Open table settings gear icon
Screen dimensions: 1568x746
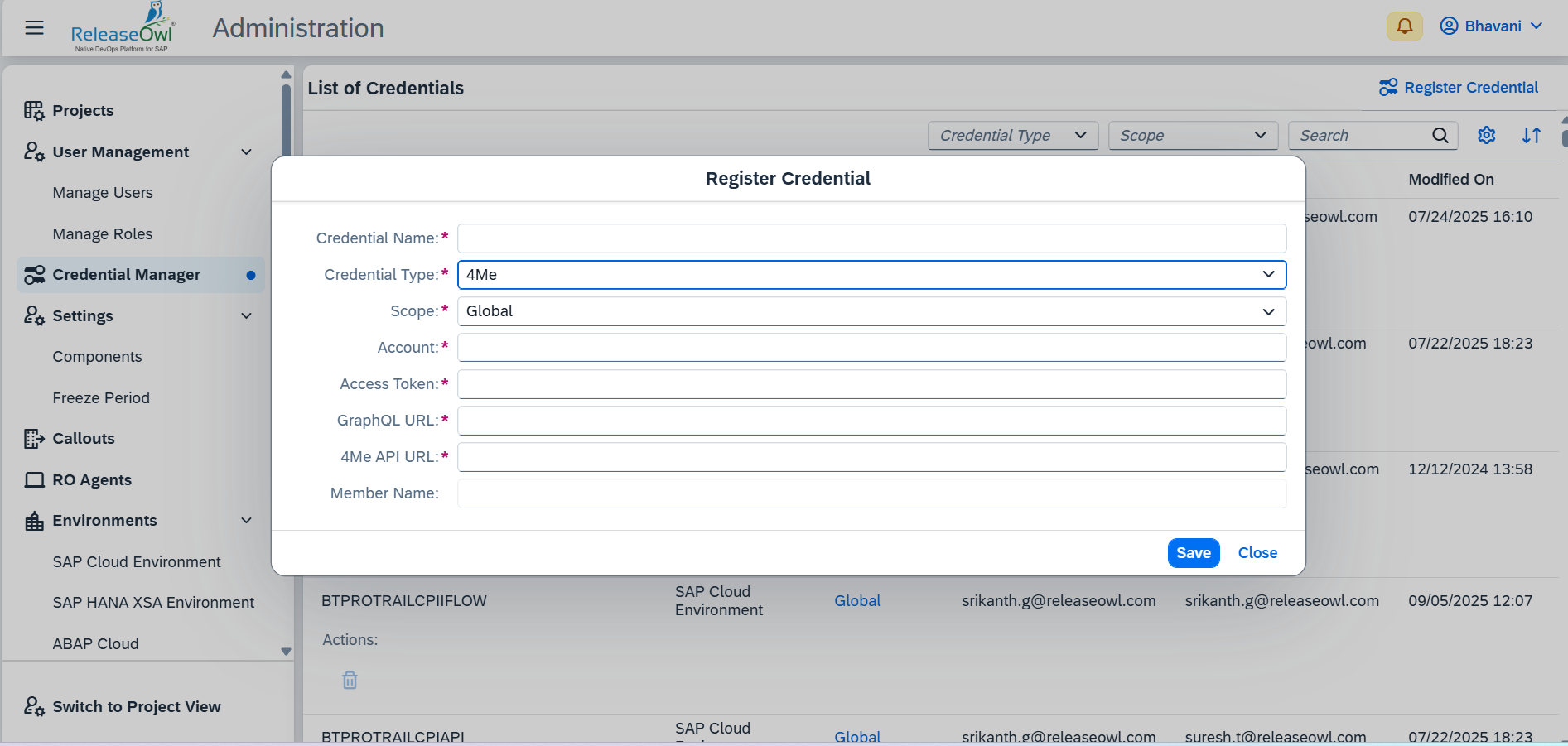[1486, 136]
